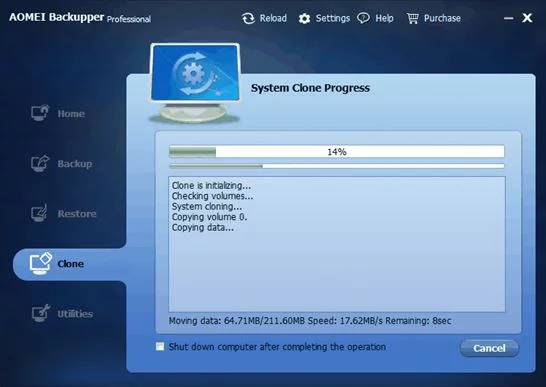Viewport: 546px width, 387px height.
Task: Minimize the AOMEI Backupper window
Action: [508, 18]
